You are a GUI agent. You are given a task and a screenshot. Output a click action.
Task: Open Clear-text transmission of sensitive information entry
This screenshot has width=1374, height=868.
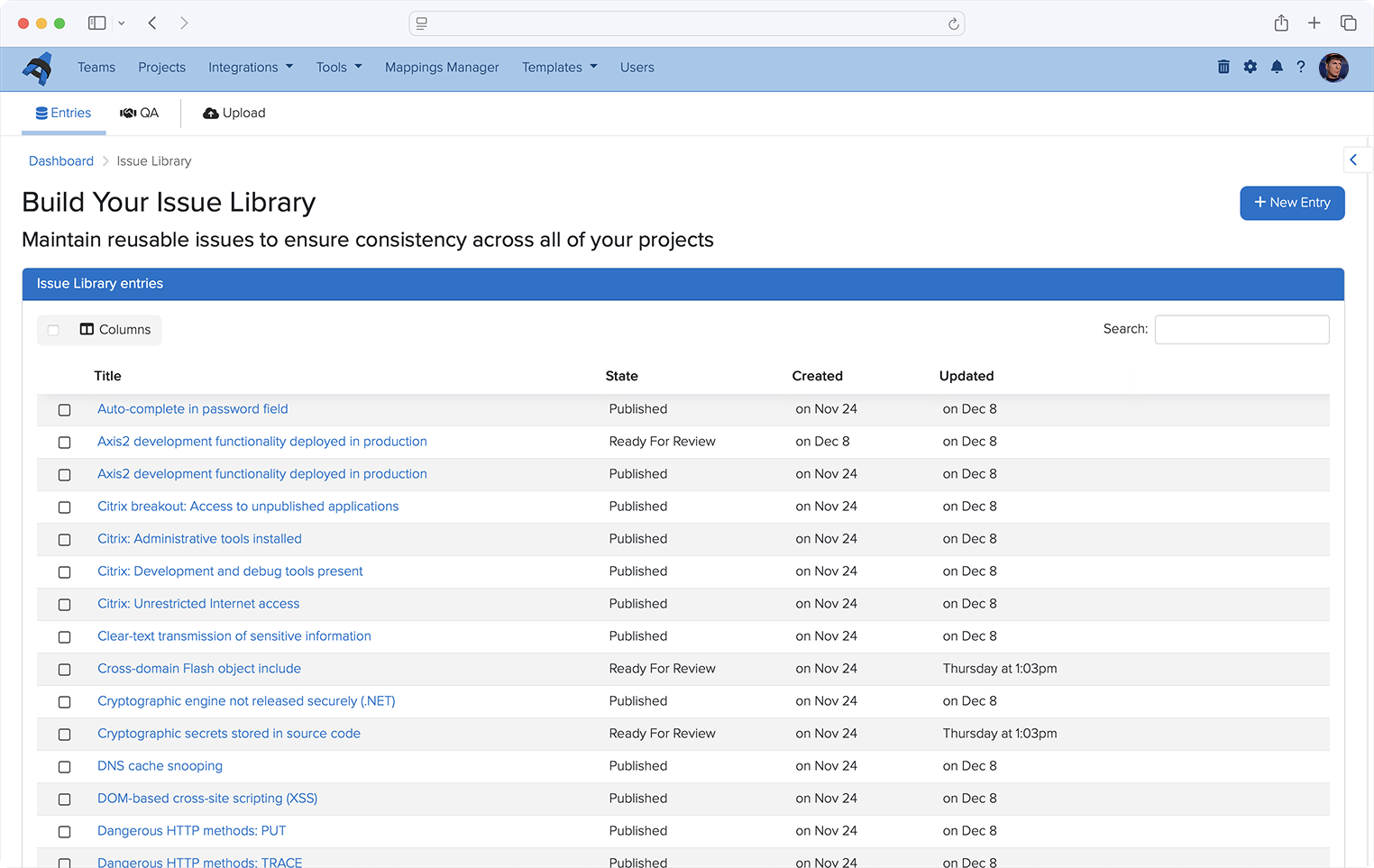tap(234, 636)
